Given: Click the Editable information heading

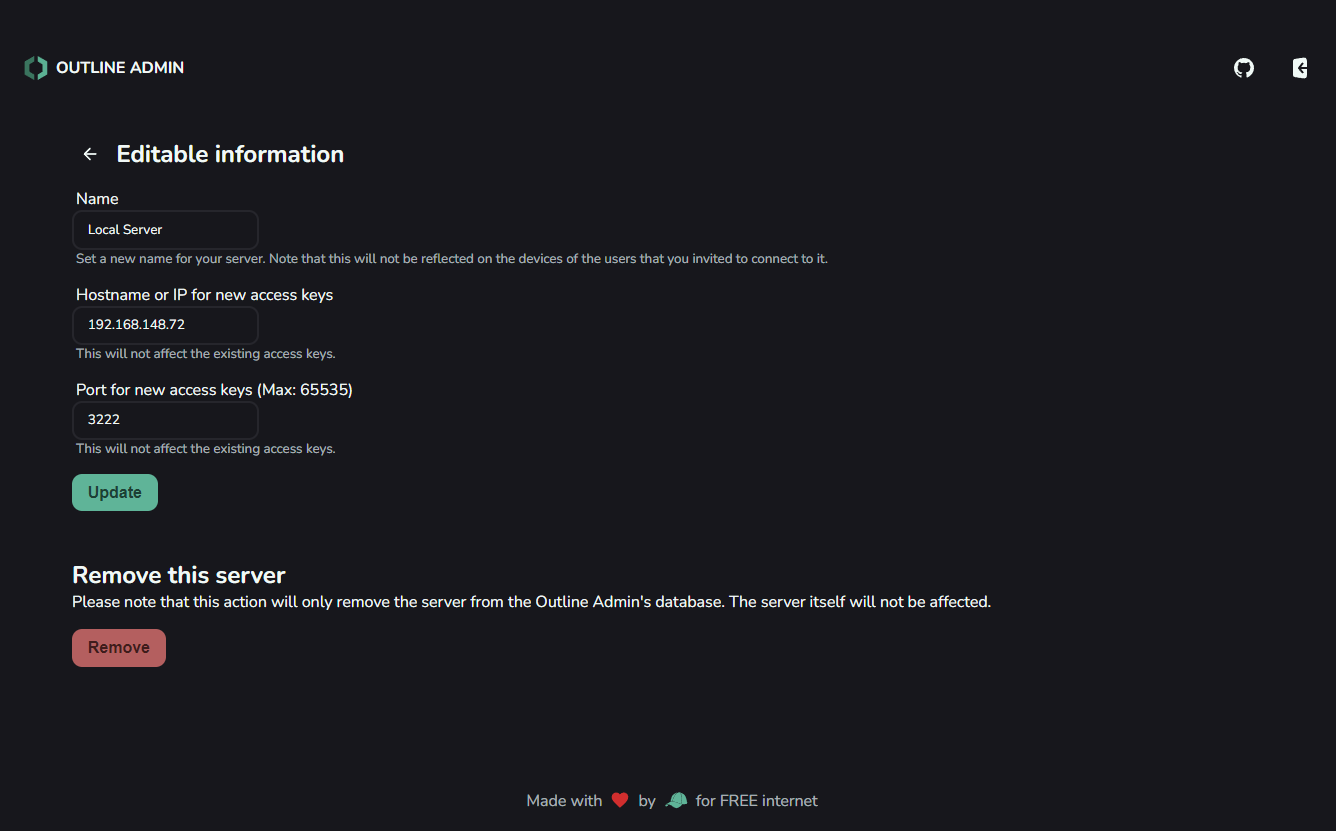Looking at the screenshot, I should (x=230, y=154).
